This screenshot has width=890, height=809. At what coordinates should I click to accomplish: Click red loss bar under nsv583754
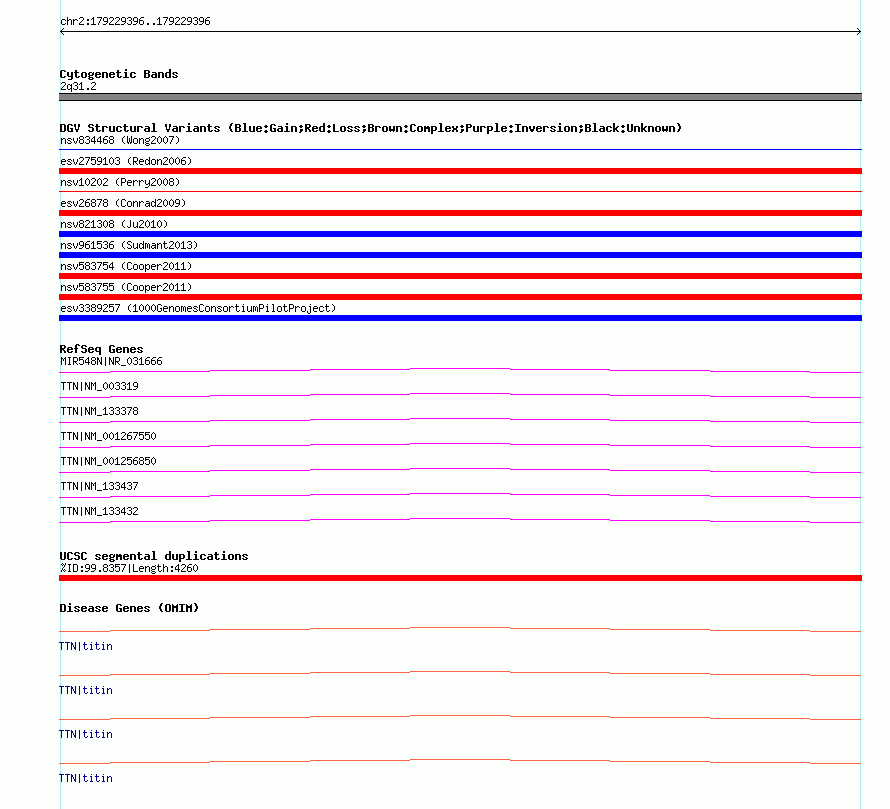(460, 276)
